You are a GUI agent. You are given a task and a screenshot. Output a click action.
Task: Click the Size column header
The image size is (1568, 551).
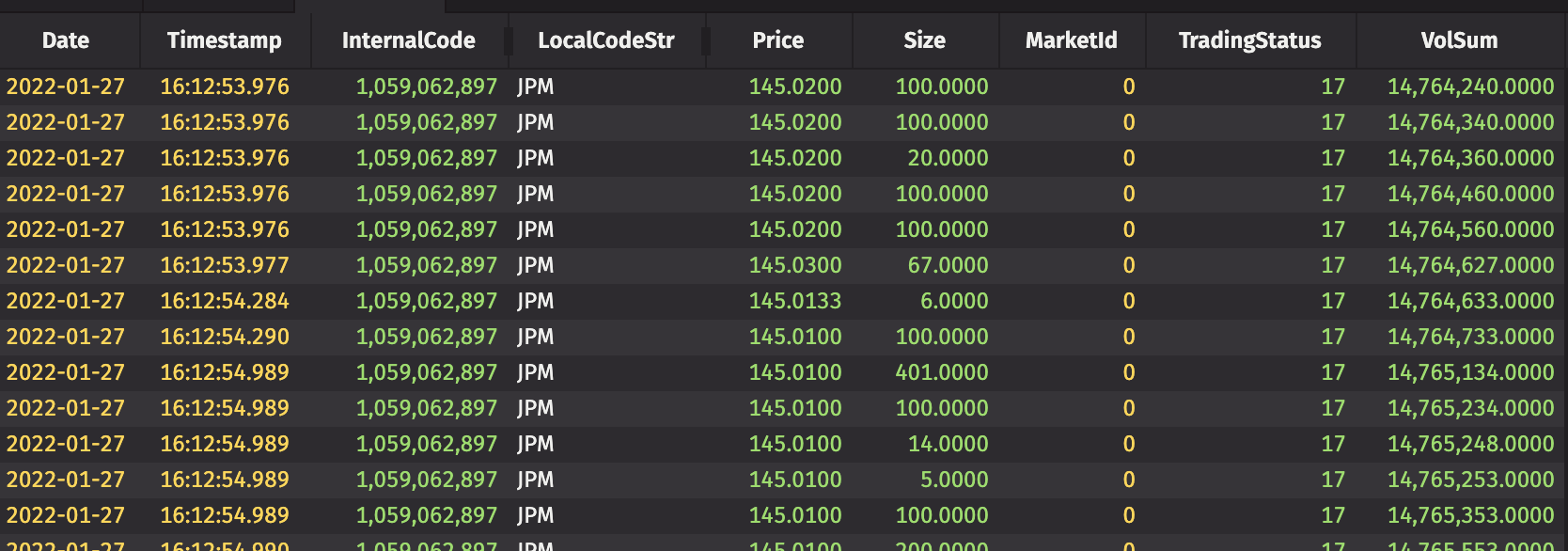click(924, 40)
